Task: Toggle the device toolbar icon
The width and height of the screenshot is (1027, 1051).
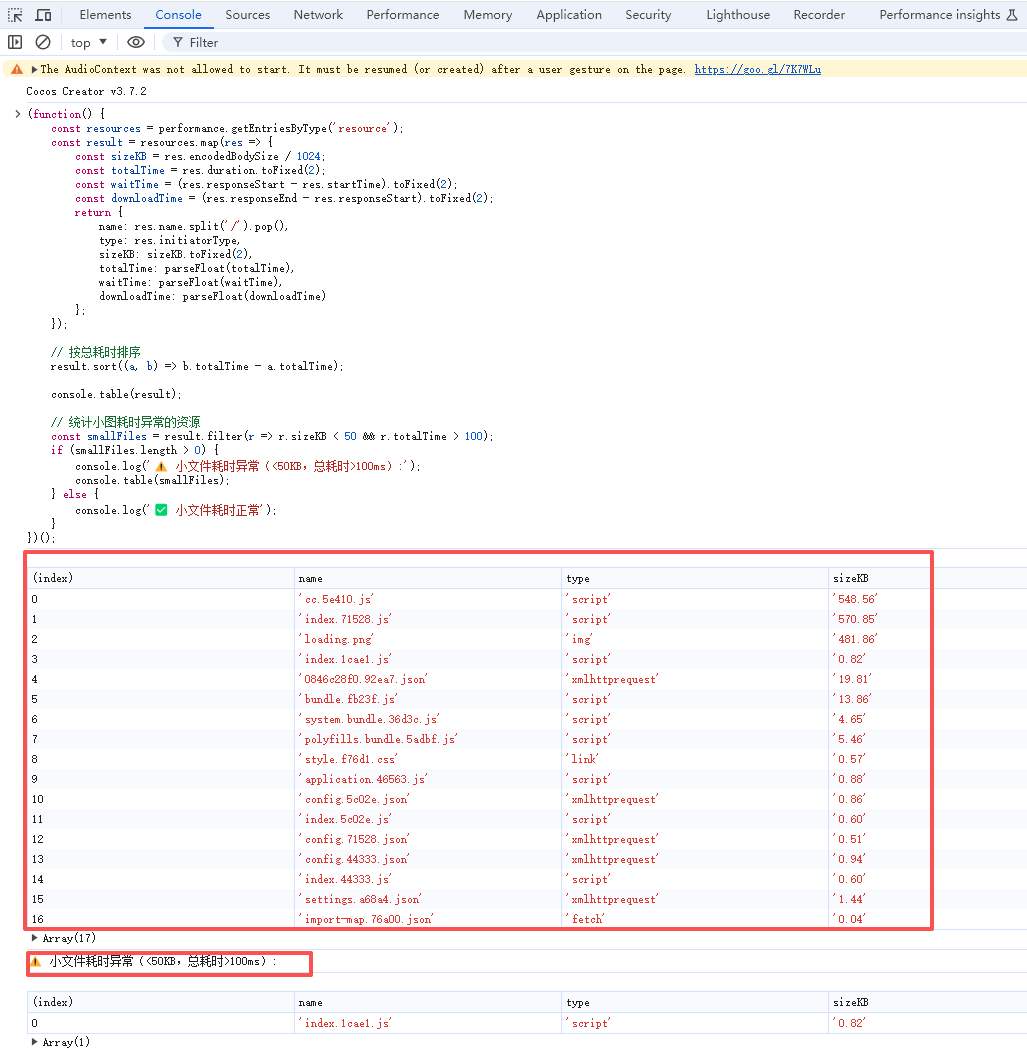Action: (43, 15)
